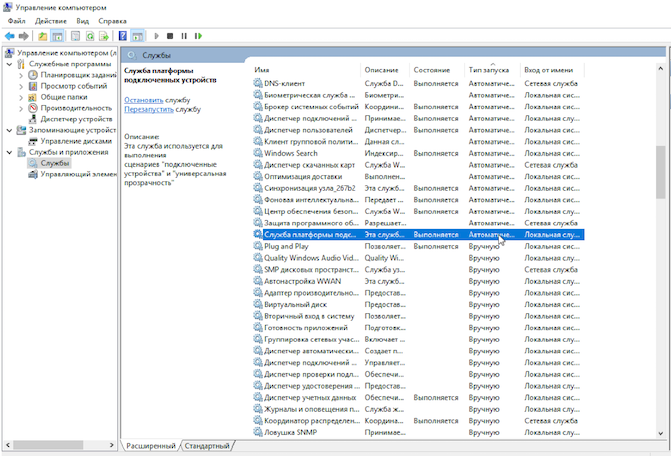Expand the Производительность tree node
Viewport: 672px width, 457px height.
(21, 108)
